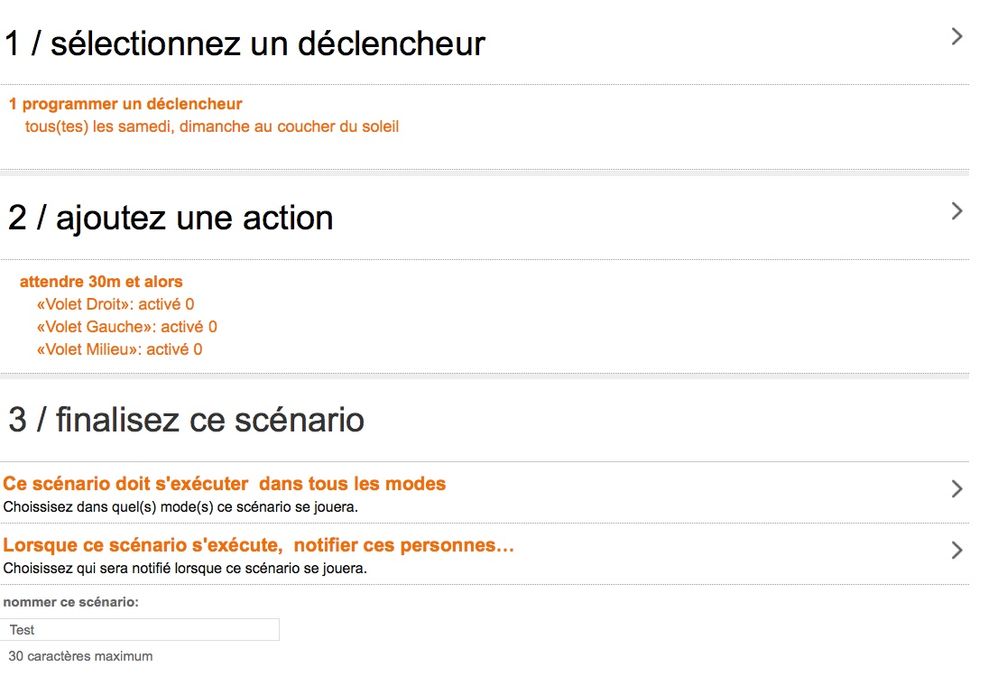Viewport: 998px width, 678px height.
Task: Click 'Choisissez dans quel(s) mode(s)' description text
Action: point(181,507)
